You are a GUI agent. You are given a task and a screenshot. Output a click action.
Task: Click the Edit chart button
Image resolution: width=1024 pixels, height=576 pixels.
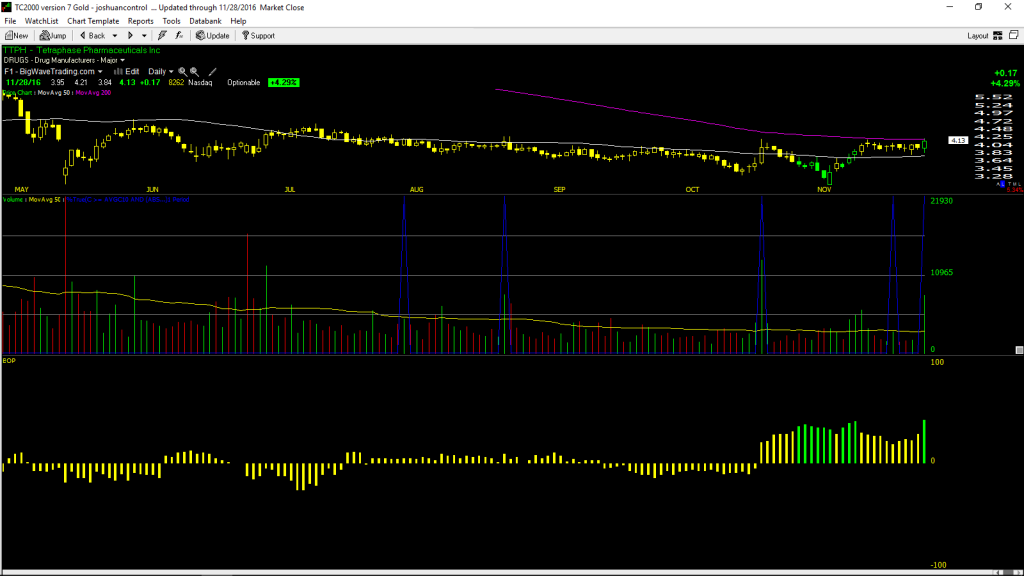click(x=127, y=71)
